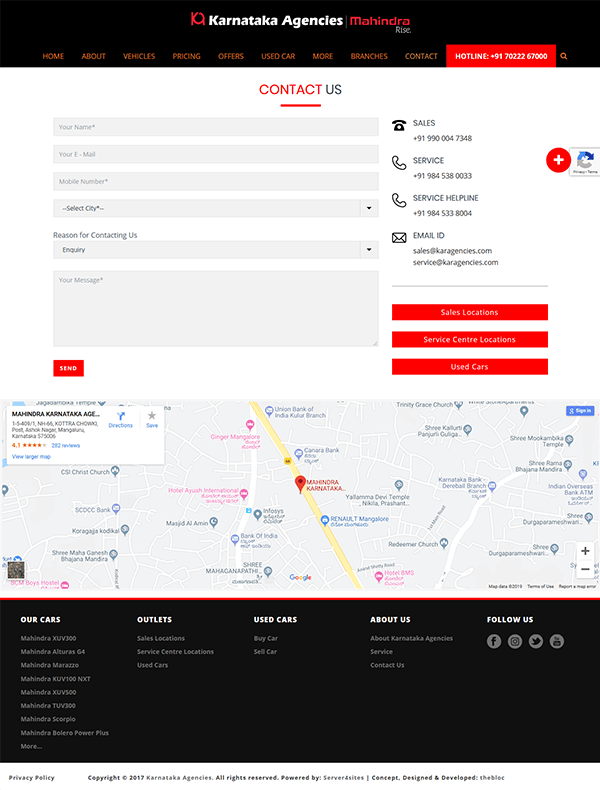This screenshot has width=600, height=790.
Task: Click the search magnifier icon in navbar
Action: (564, 56)
